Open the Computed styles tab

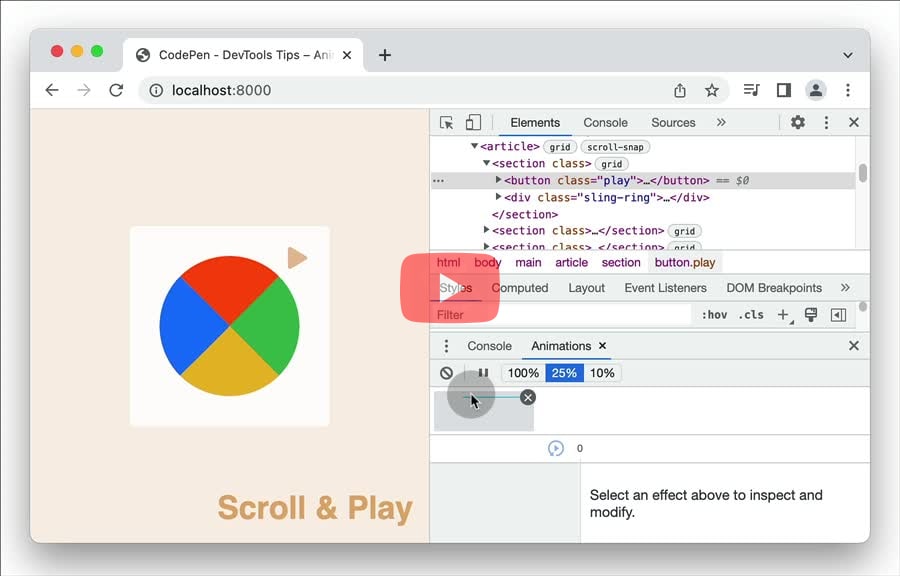[x=519, y=288]
